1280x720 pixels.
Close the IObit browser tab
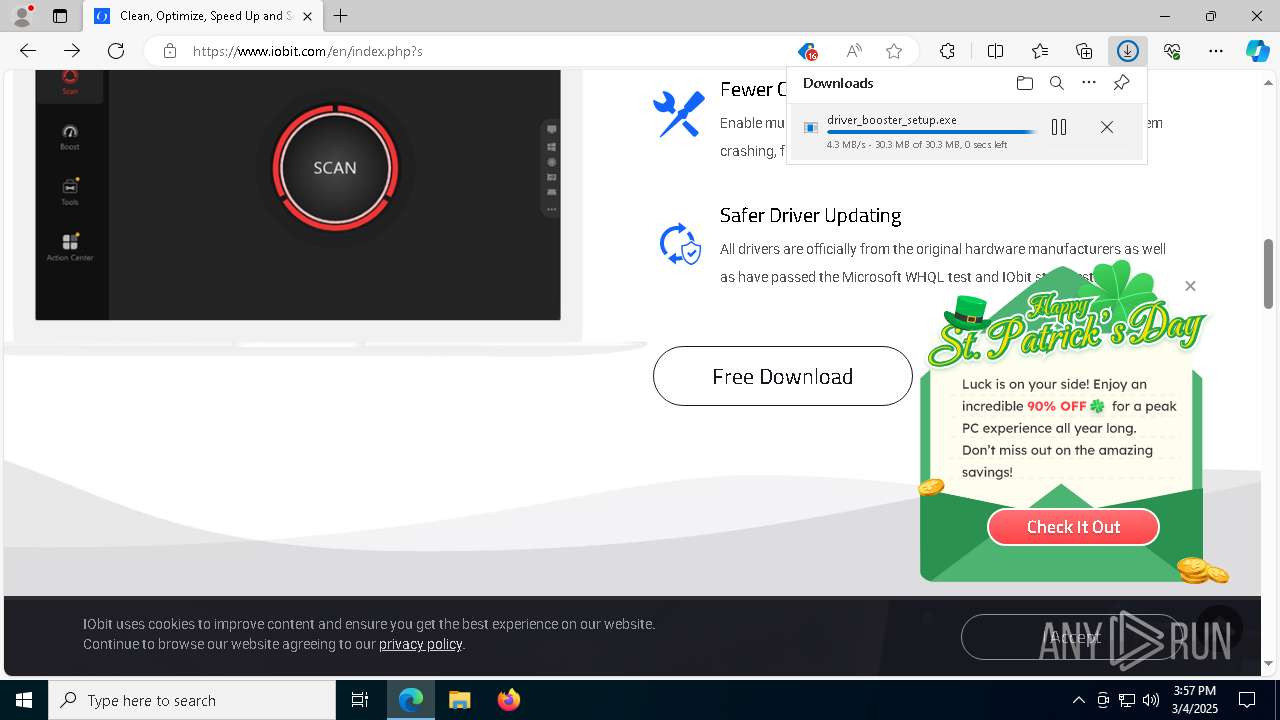307,16
